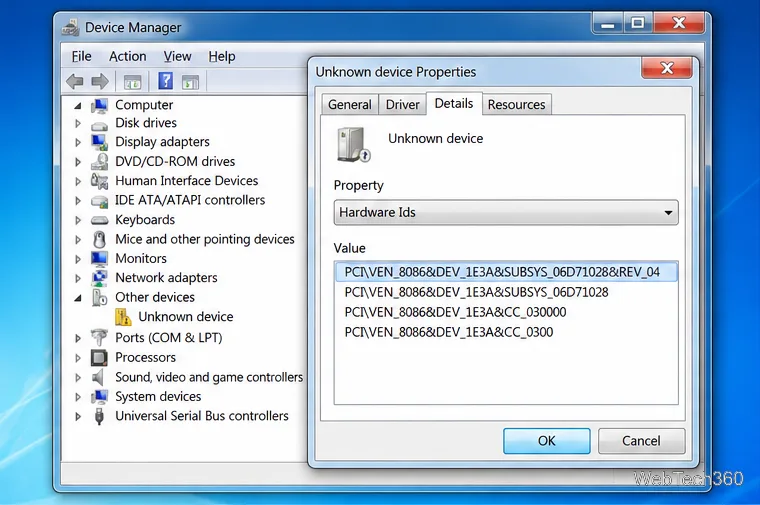
Task: Switch to the Driver tab
Action: (x=402, y=105)
